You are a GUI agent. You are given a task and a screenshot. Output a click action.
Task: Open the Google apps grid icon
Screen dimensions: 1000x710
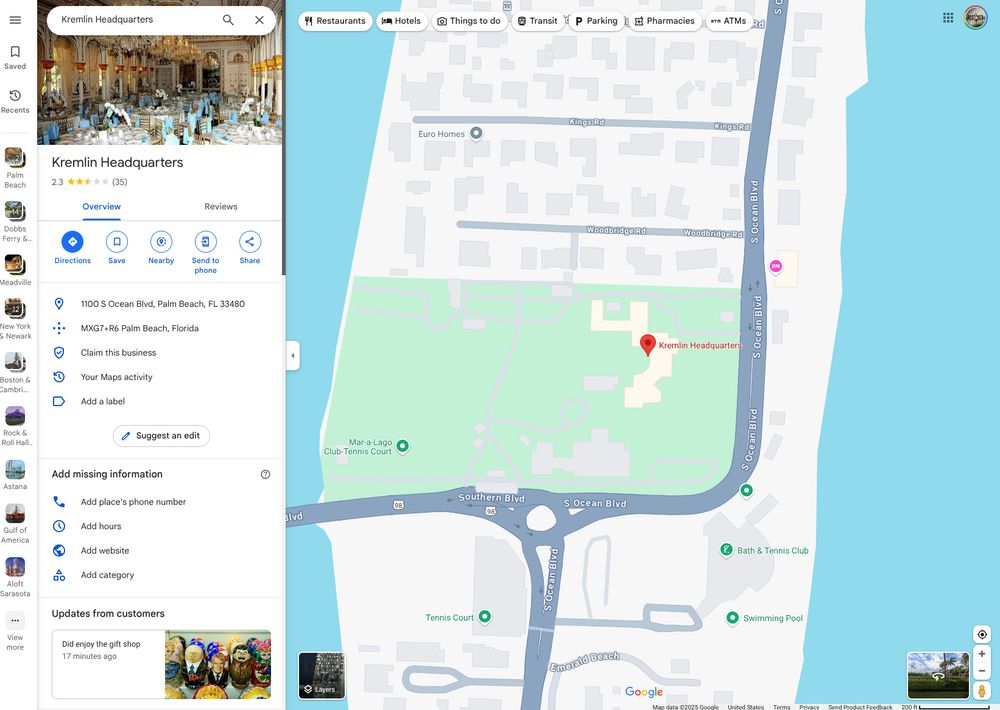coord(948,17)
